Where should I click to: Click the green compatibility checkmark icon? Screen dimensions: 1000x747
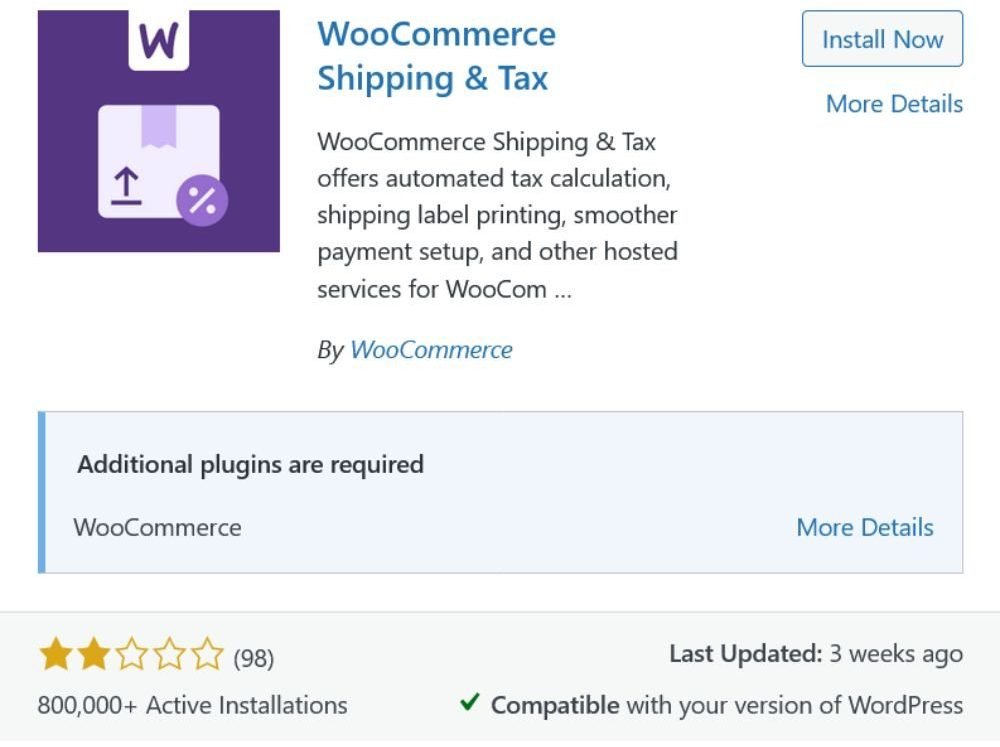469,702
